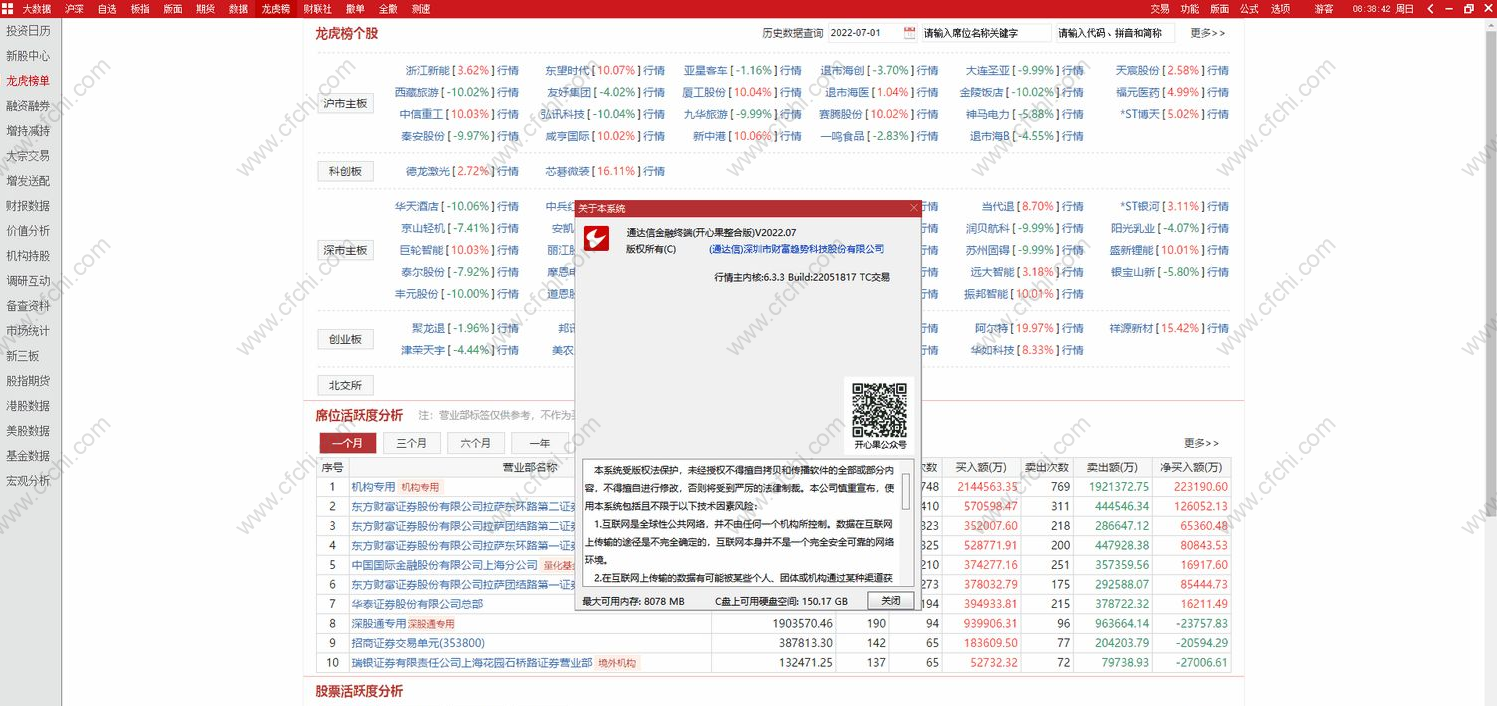The image size is (1497, 706).
Task: Switch to the 一个月 period tab
Action: pos(348,443)
